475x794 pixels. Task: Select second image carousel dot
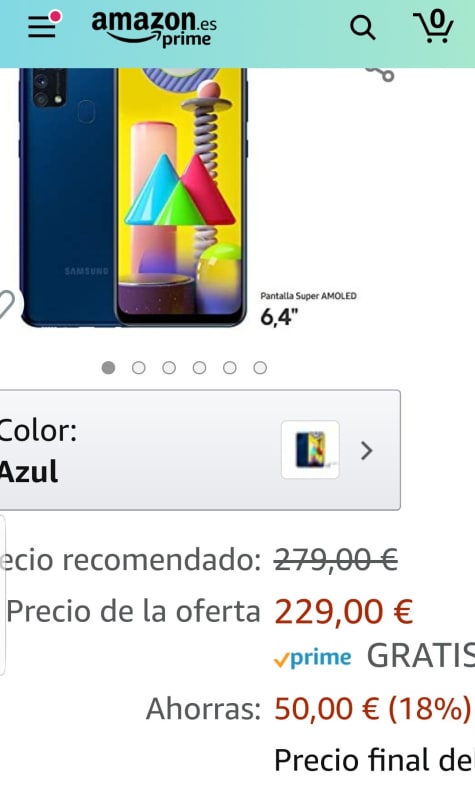pos(138,368)
